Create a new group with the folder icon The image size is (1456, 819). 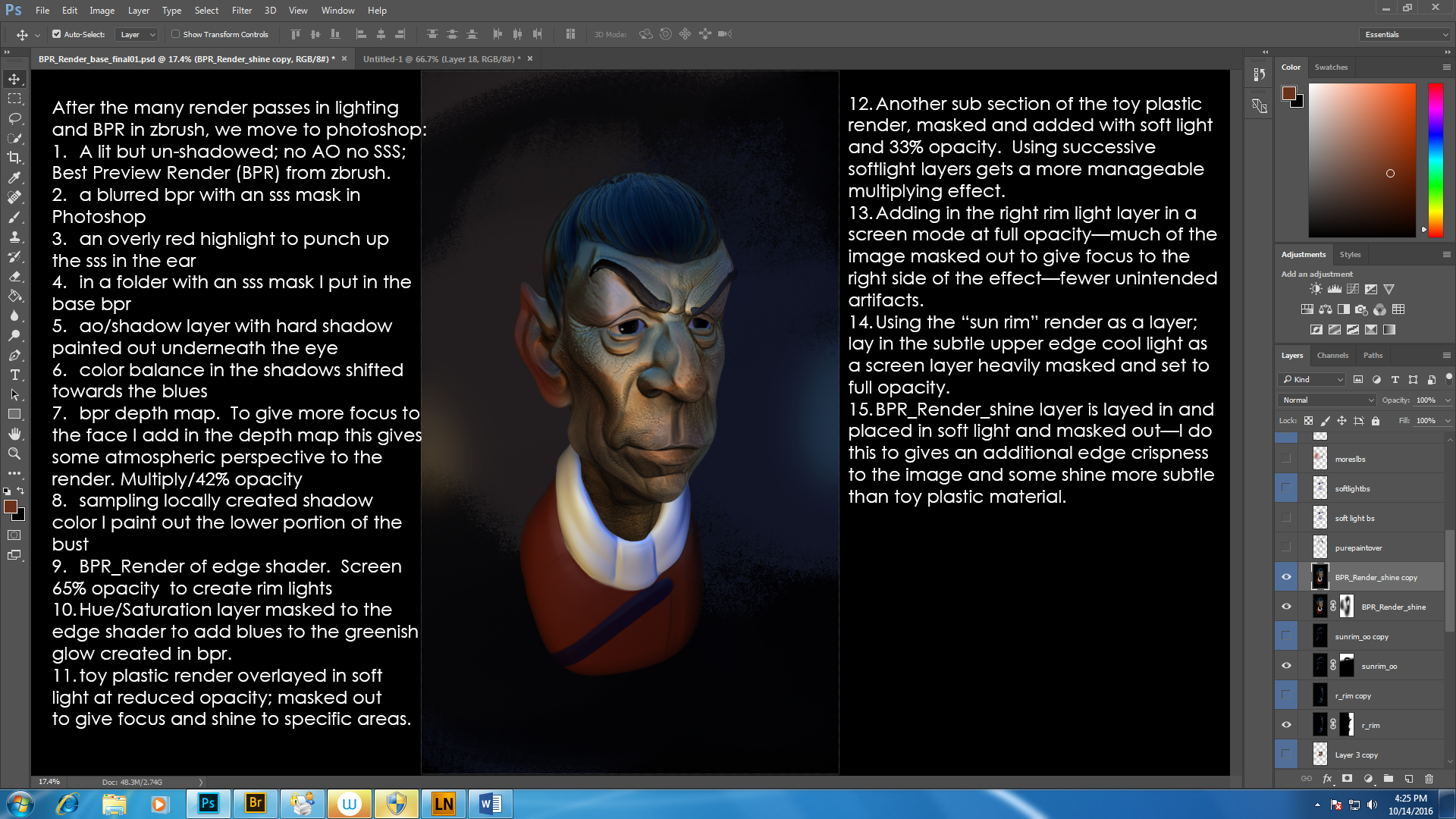[1388, 779]
